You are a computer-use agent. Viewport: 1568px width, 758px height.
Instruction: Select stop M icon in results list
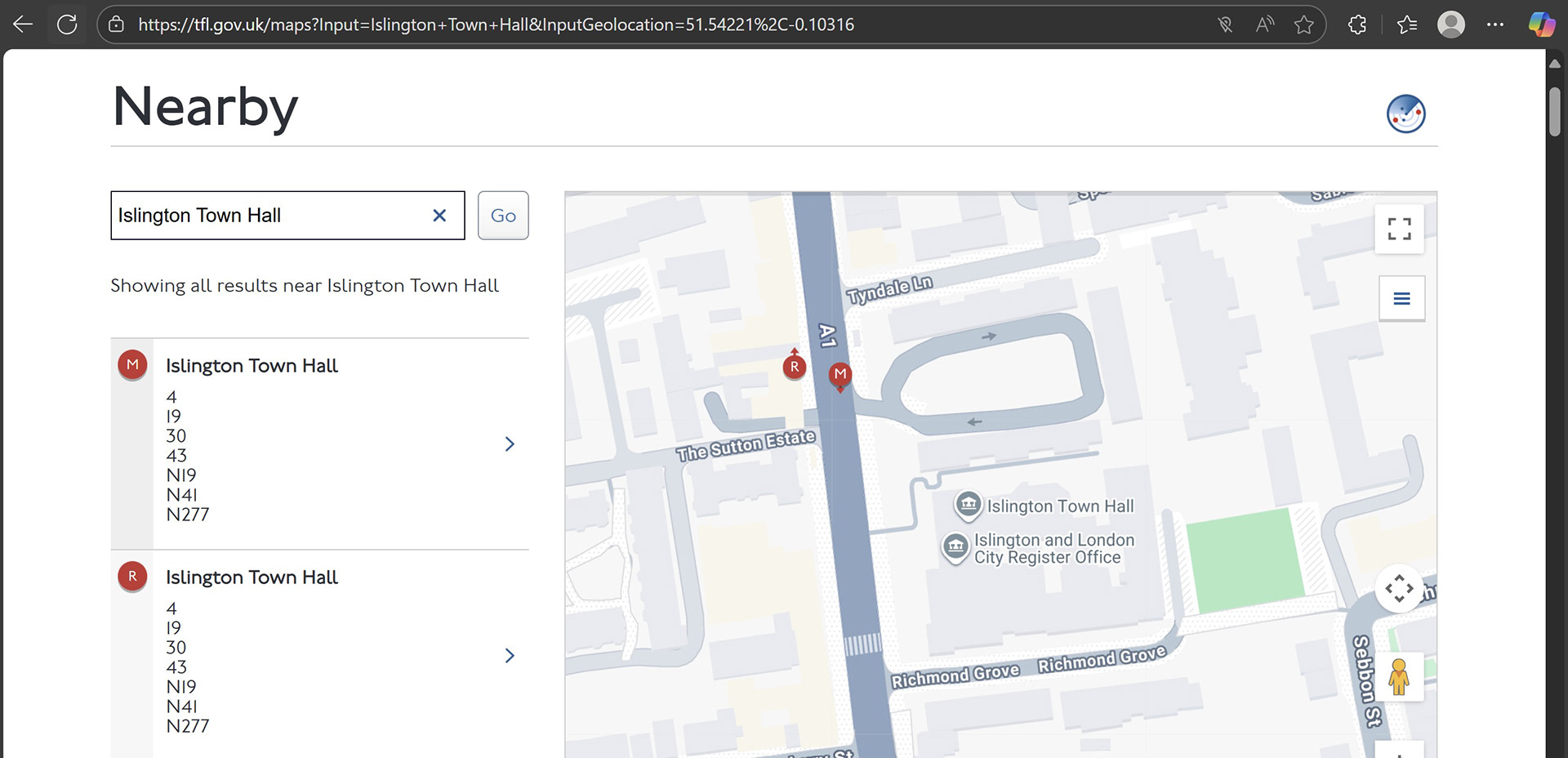click(x=132, y=365)
